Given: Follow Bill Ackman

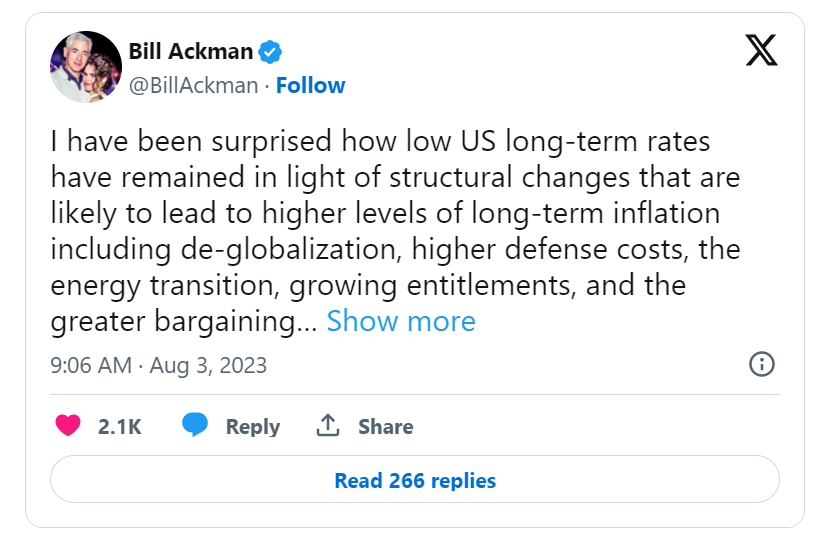Looking at the screenshot, I should [310, 85].
